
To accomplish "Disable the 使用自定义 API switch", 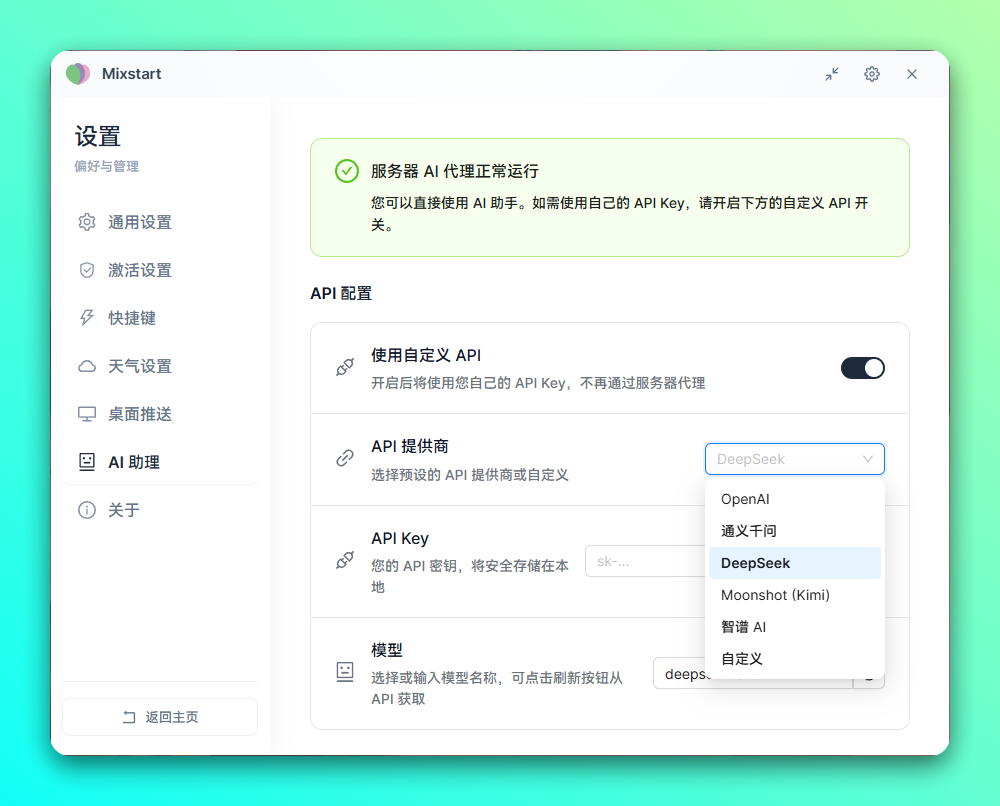I will (x=862, y=368).
